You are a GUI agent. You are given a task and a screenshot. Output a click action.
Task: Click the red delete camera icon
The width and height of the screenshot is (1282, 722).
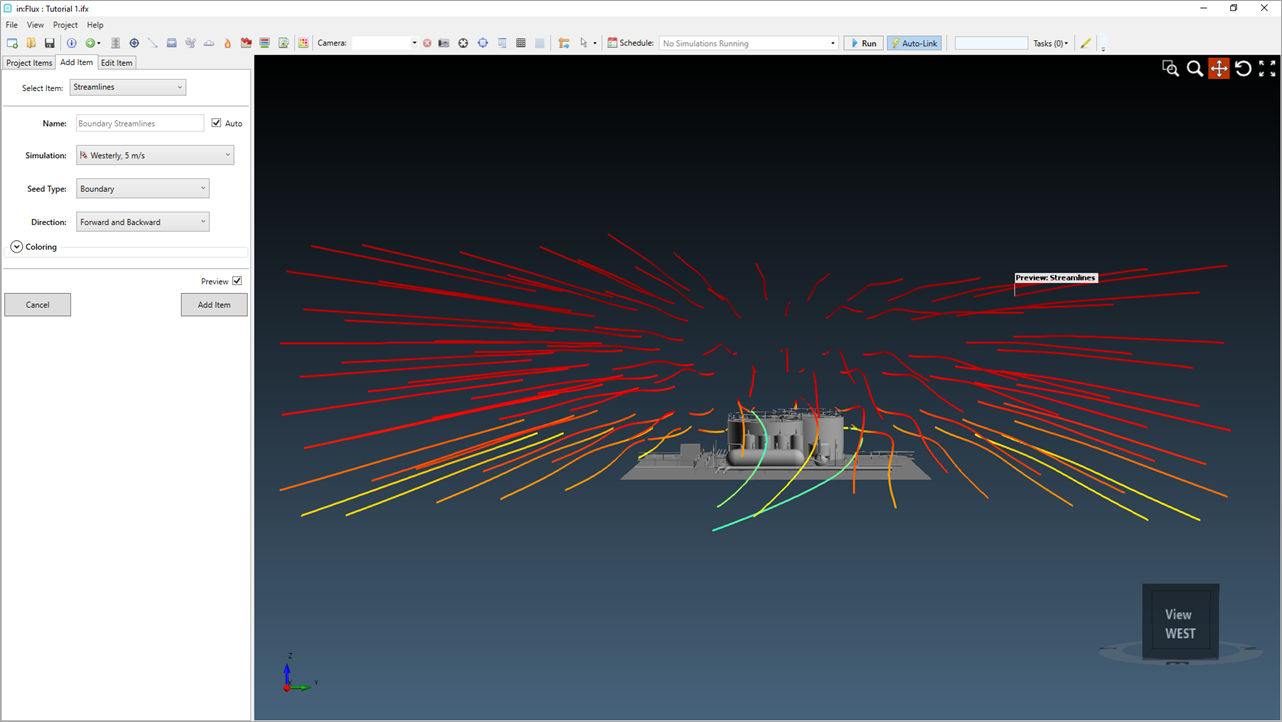pos(427,43)
